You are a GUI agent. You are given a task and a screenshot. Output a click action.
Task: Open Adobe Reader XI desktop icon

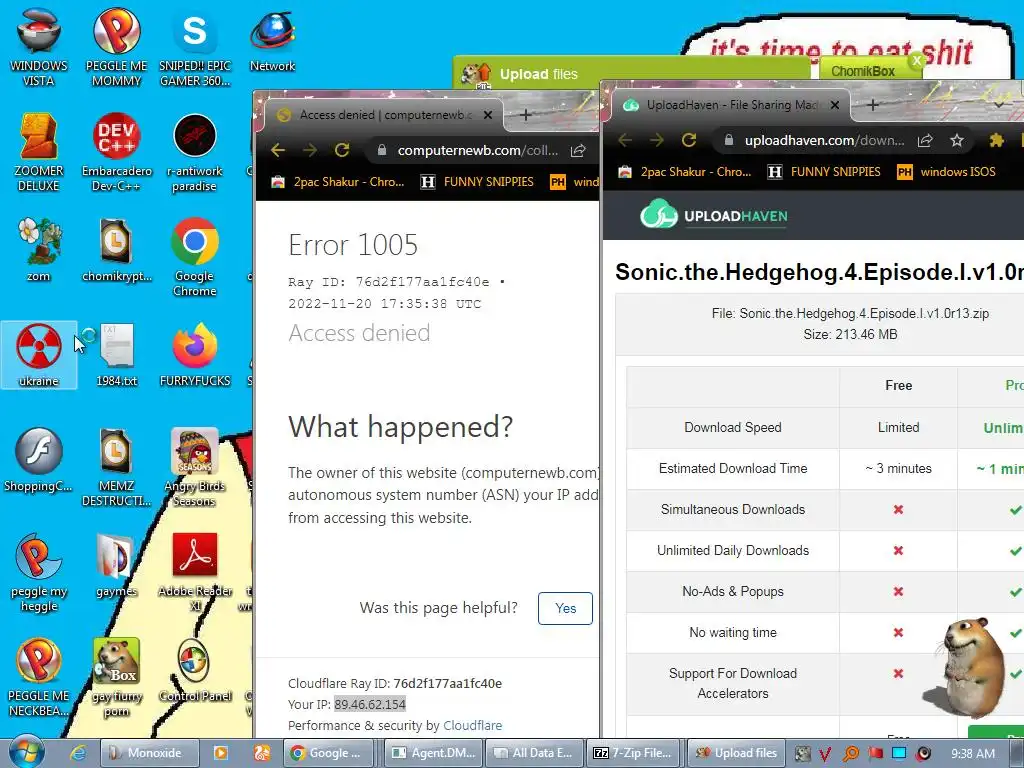tap(195, 572)
